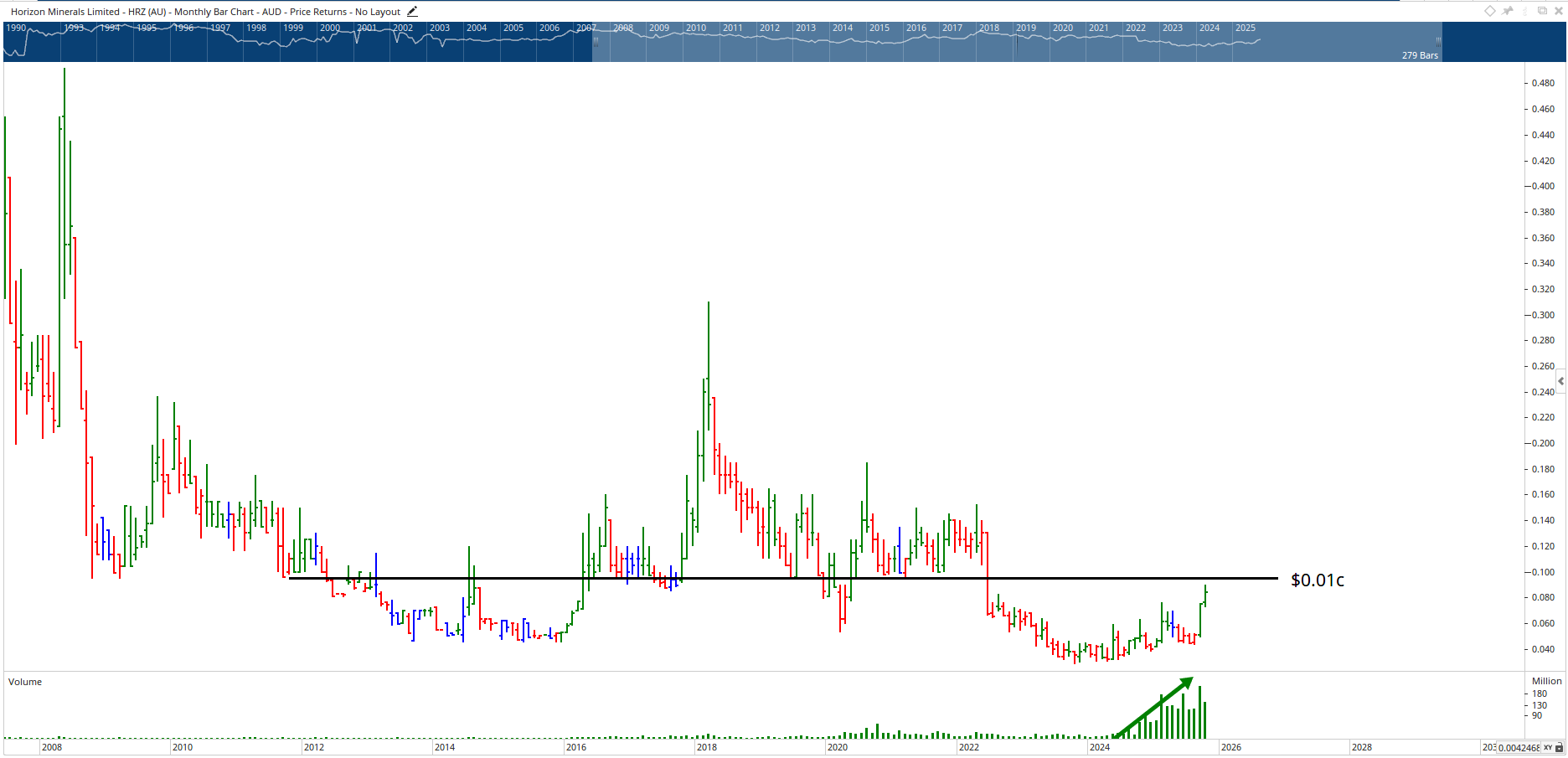Click the 0.0042468 value field
This screenshot has width=1568, height=758.
[x=1519, y=748]
